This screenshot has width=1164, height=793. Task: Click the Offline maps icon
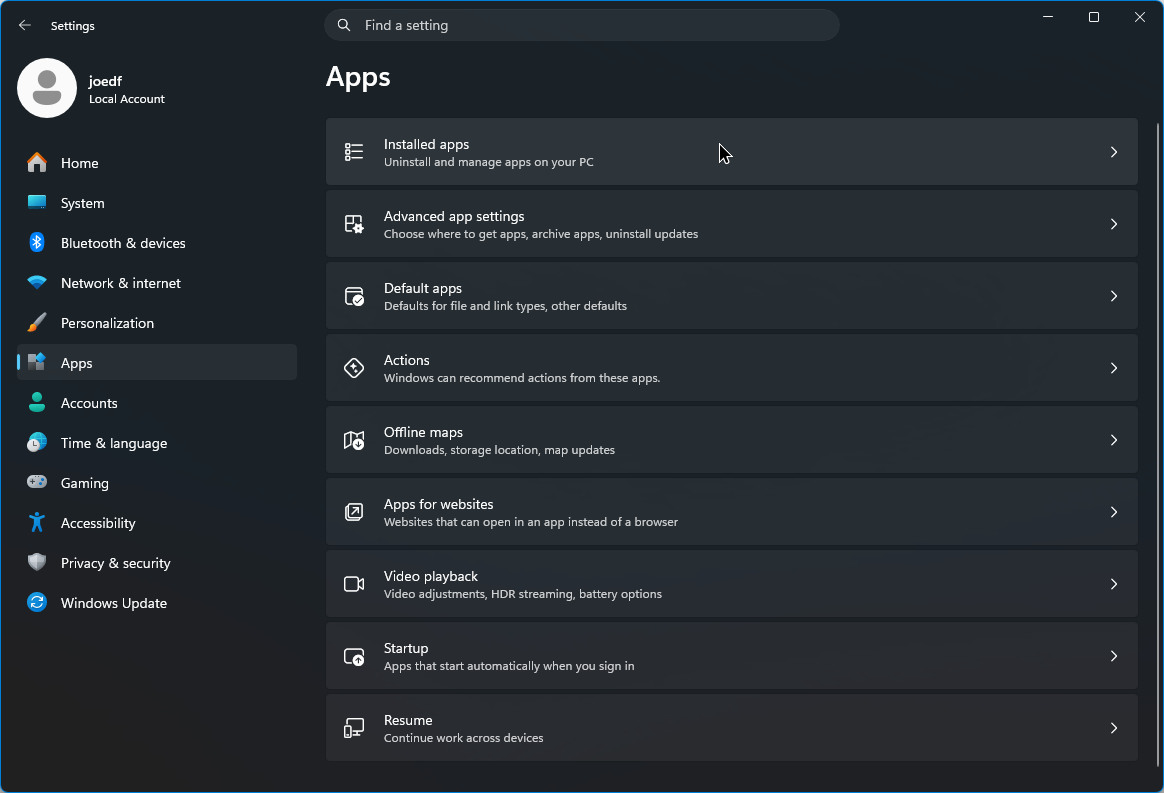point(354,440)
